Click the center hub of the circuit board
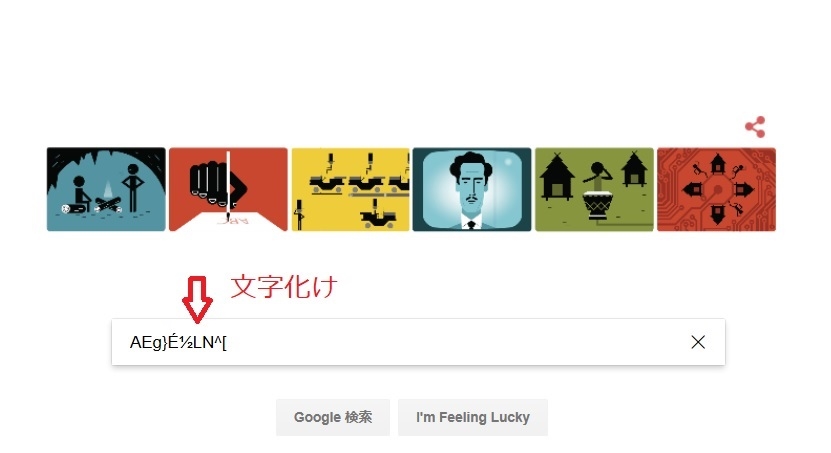The image size is (831, 453). pyautogui.click(x=717, y=189)
